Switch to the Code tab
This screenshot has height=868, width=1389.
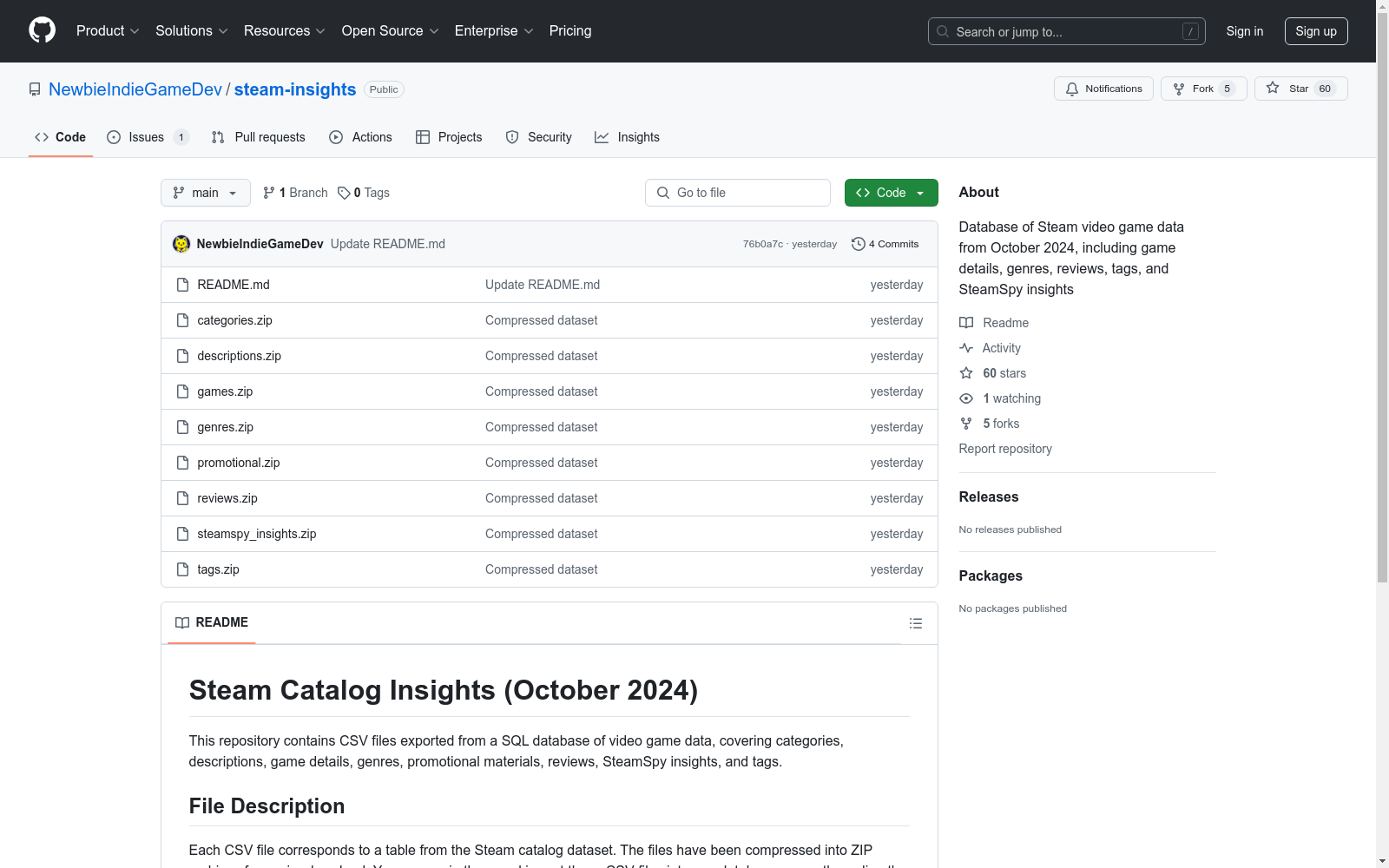pos(61,137)
